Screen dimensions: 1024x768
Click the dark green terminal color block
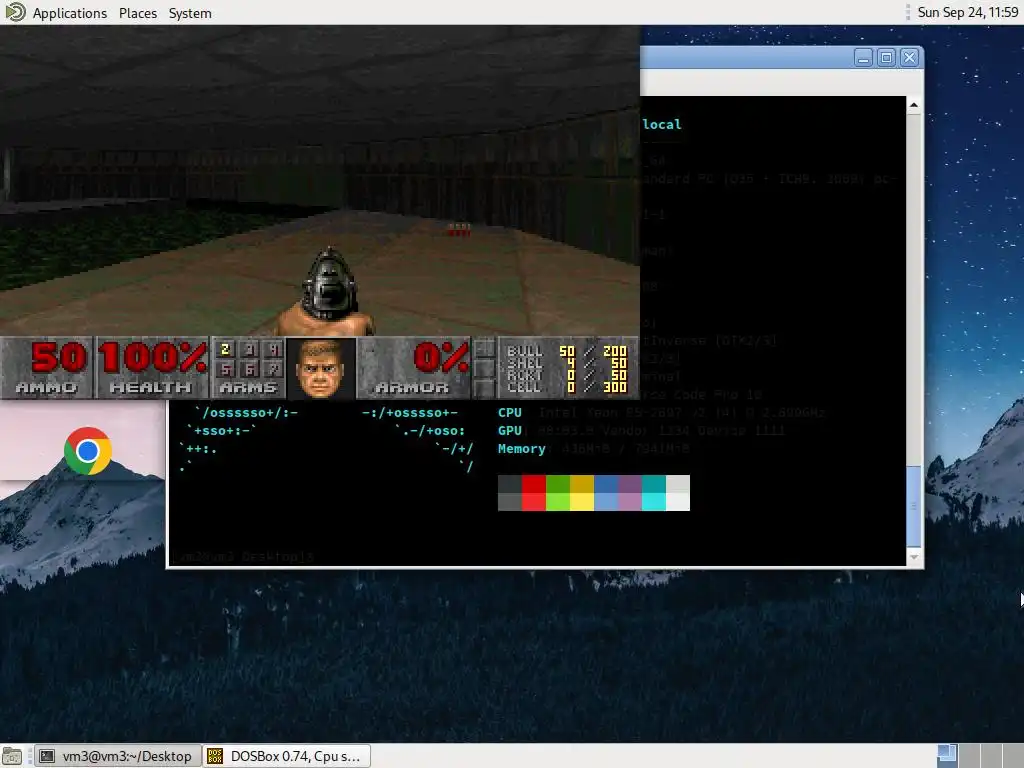point(558,484)
